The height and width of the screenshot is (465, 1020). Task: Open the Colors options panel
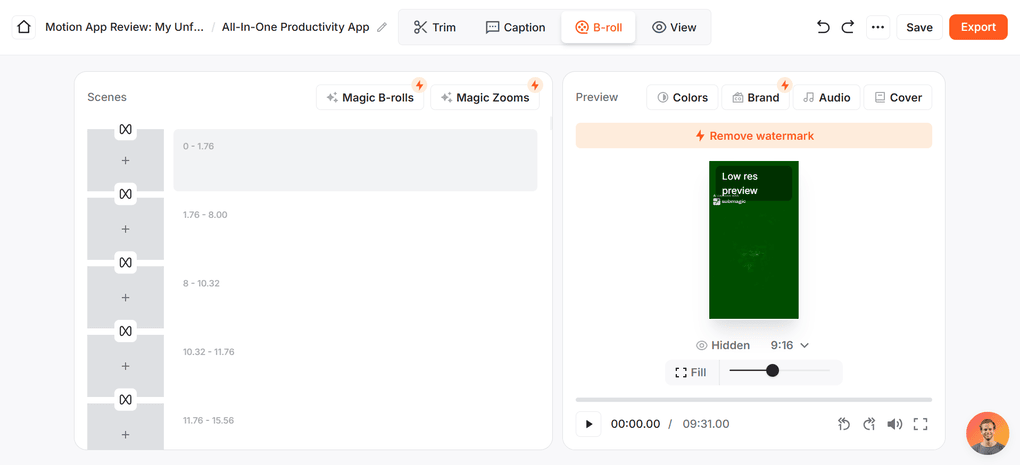pyautogui.click(x=682, y=97)
